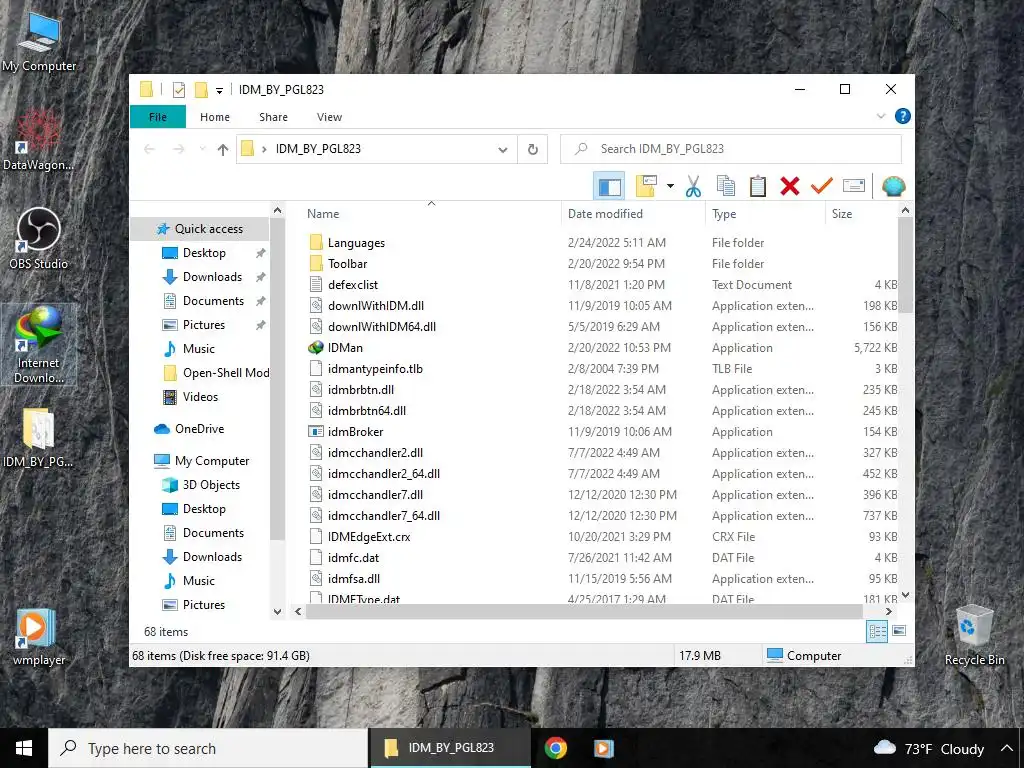Select the idmBroker application file

coord(355,432)
